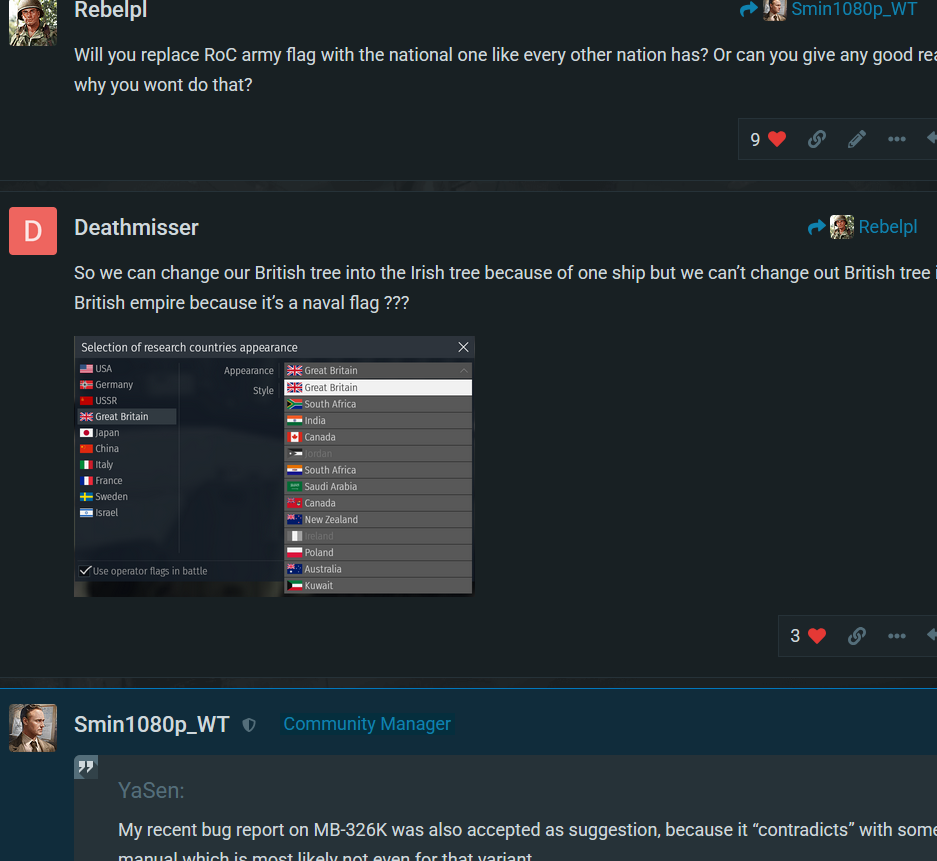The image size is (937, 861).
Task: Choose New Zealand from appearance options
Action: click(378, 520)
